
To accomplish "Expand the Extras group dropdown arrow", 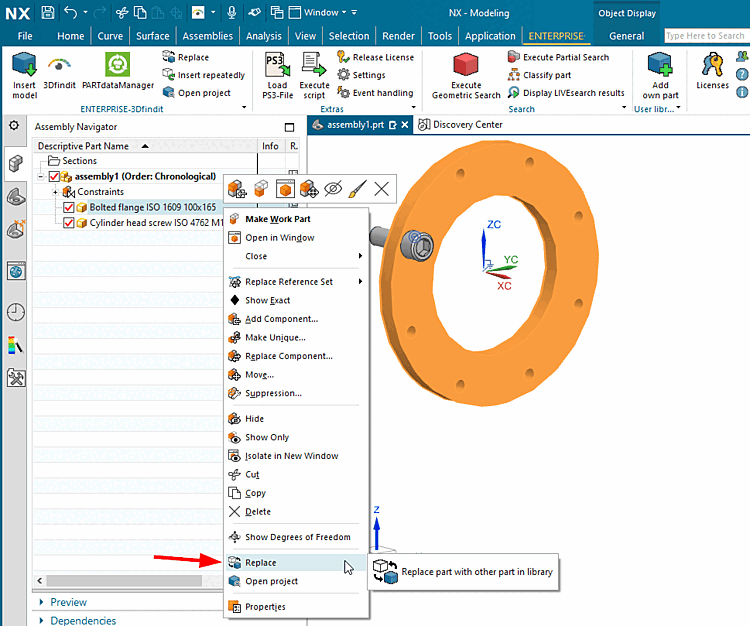I will [x=414, y=107].
